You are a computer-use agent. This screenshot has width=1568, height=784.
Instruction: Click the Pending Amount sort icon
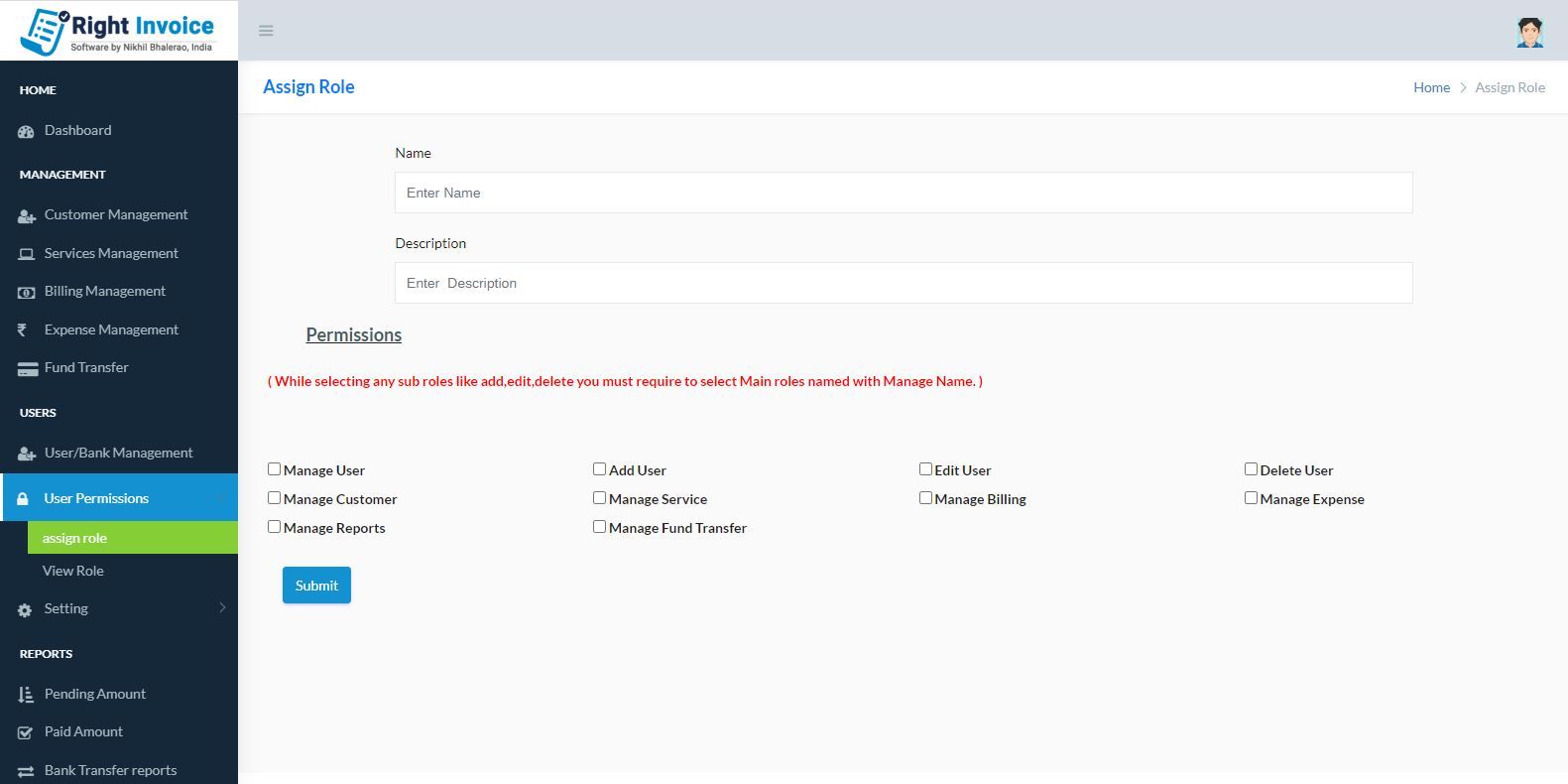pos(26,695)
